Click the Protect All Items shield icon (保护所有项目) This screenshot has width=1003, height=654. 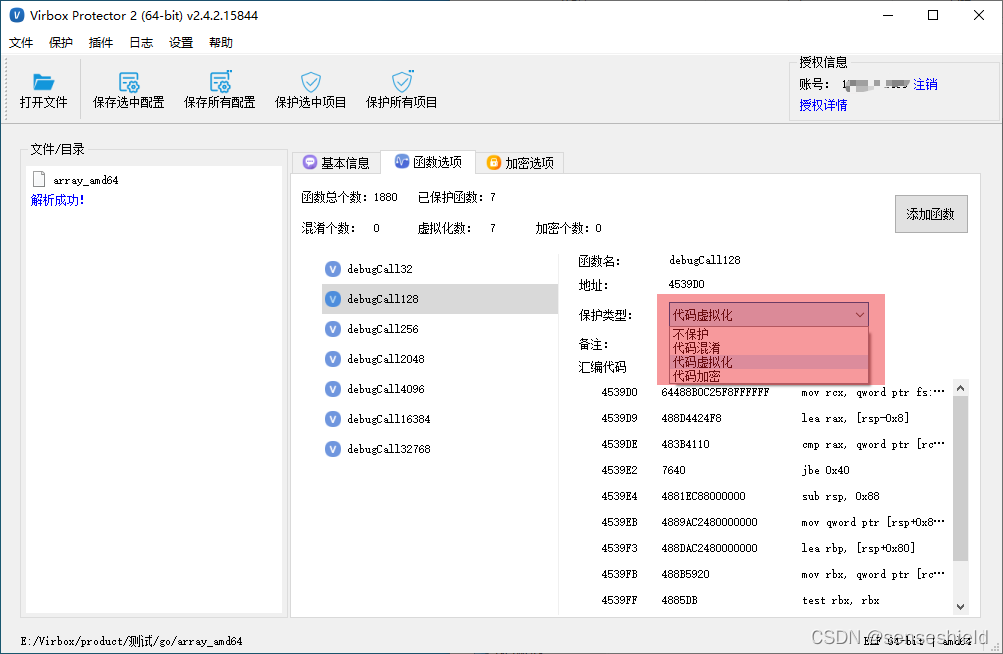402,81
